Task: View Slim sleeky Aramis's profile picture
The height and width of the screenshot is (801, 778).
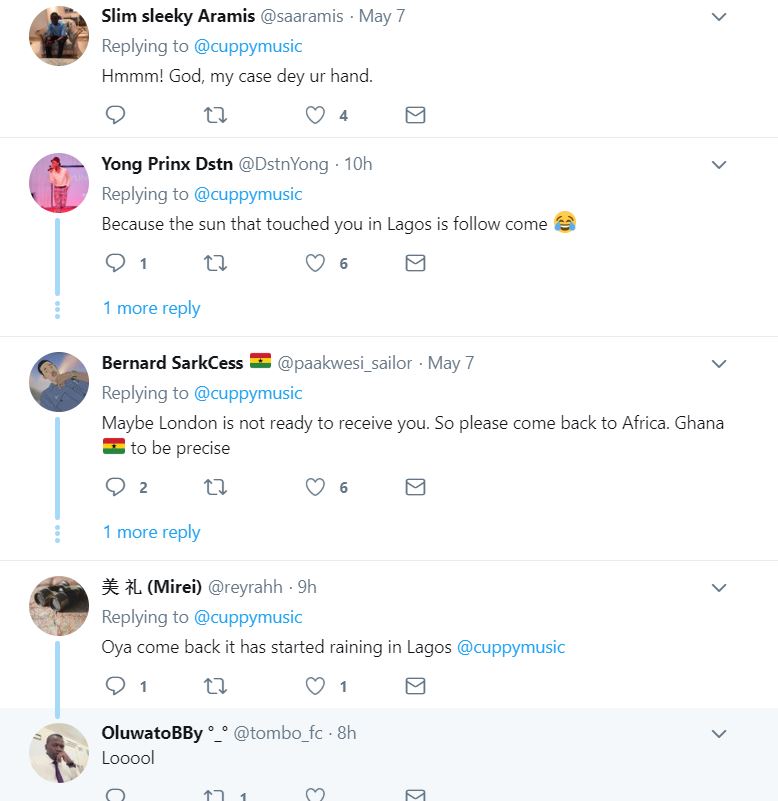Action: click(59, 36)
